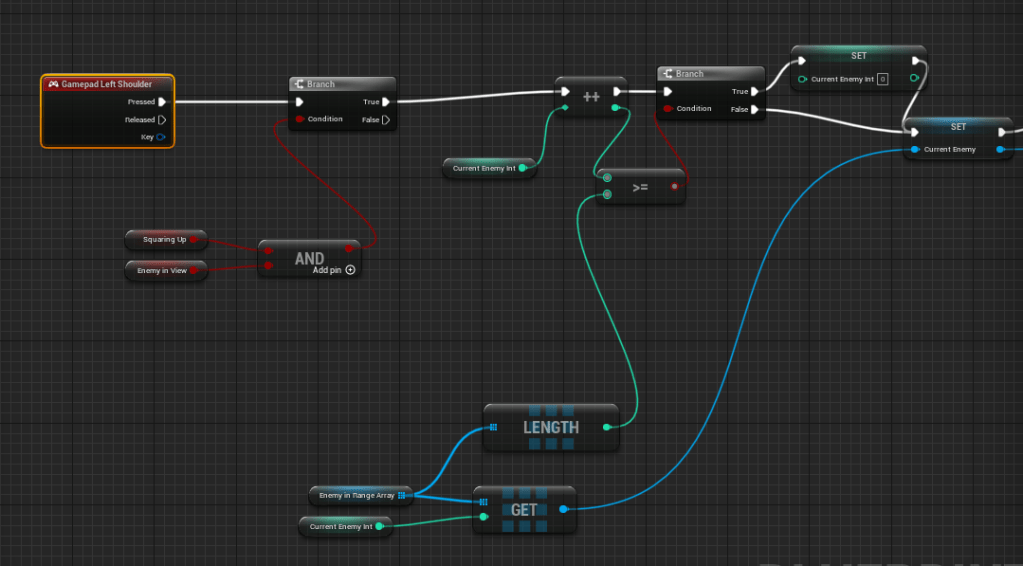This screenshot has width=1023, height=566.
Task: Select the Enemy in Range Array variable node
Action: (x=355, y=495)
